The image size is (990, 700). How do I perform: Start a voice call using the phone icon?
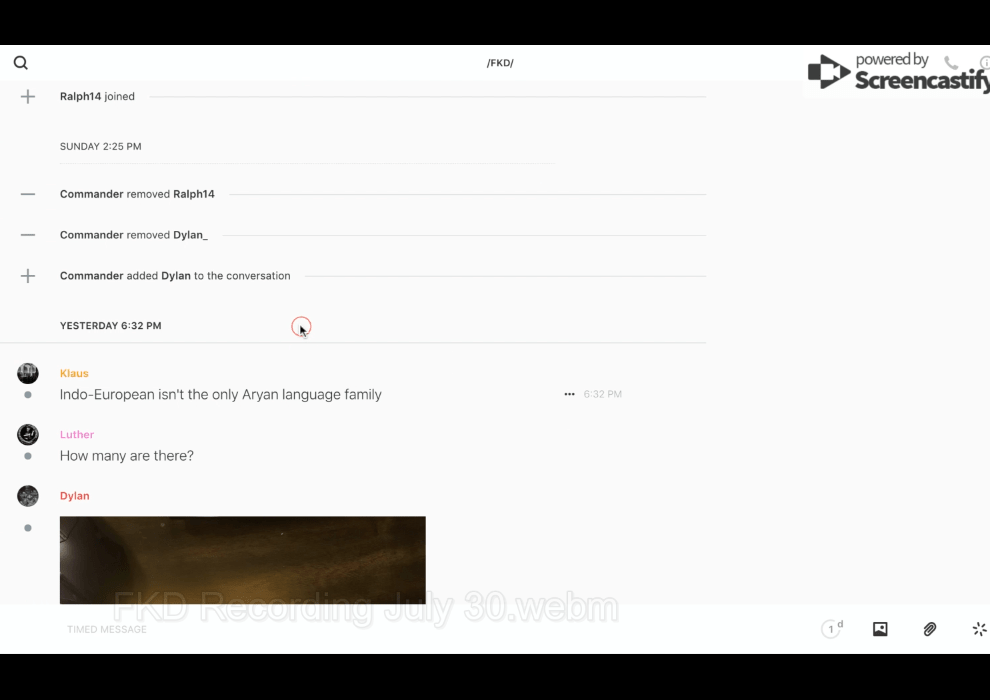click(951, 63)
